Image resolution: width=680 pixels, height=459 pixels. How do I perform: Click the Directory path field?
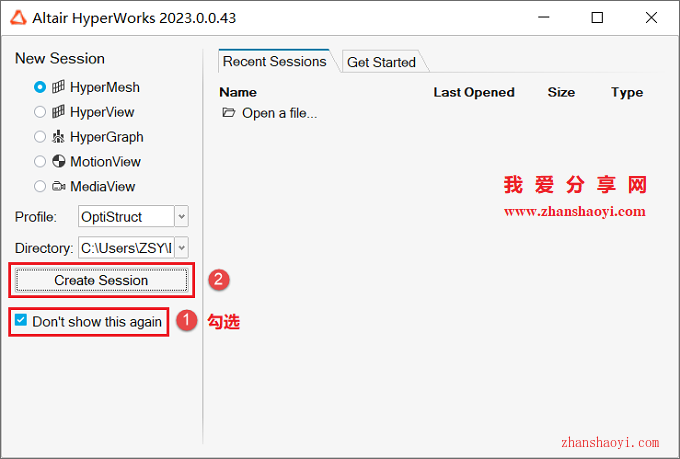(x=126, y=248)
